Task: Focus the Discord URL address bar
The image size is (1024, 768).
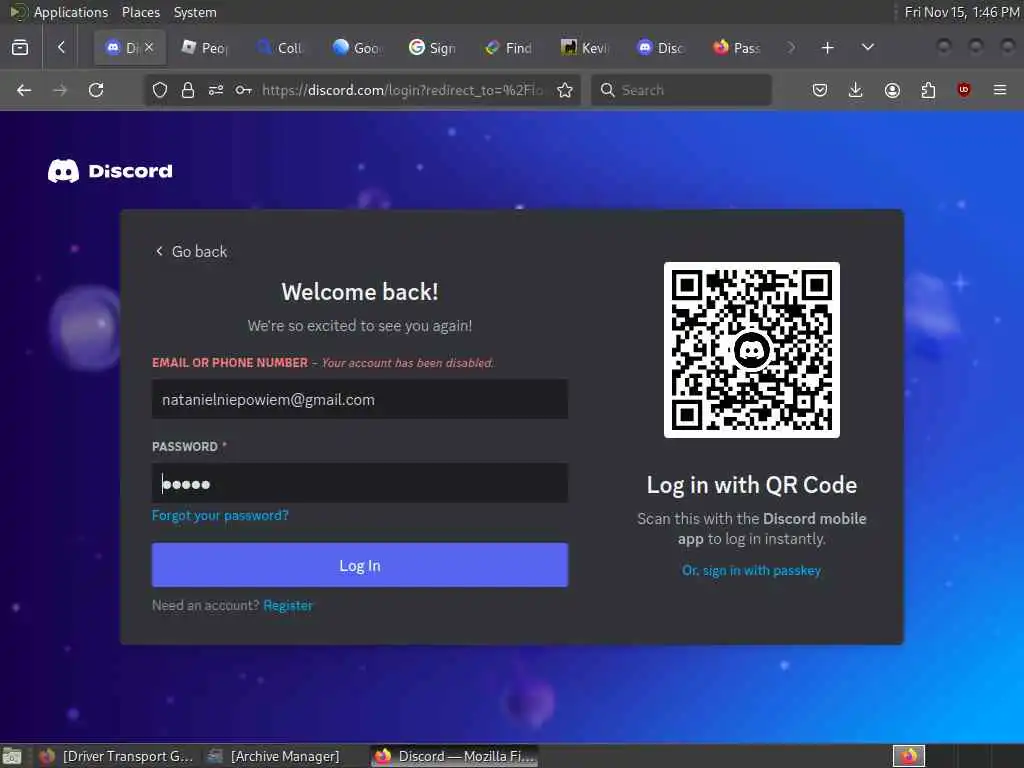Action: 402,90
